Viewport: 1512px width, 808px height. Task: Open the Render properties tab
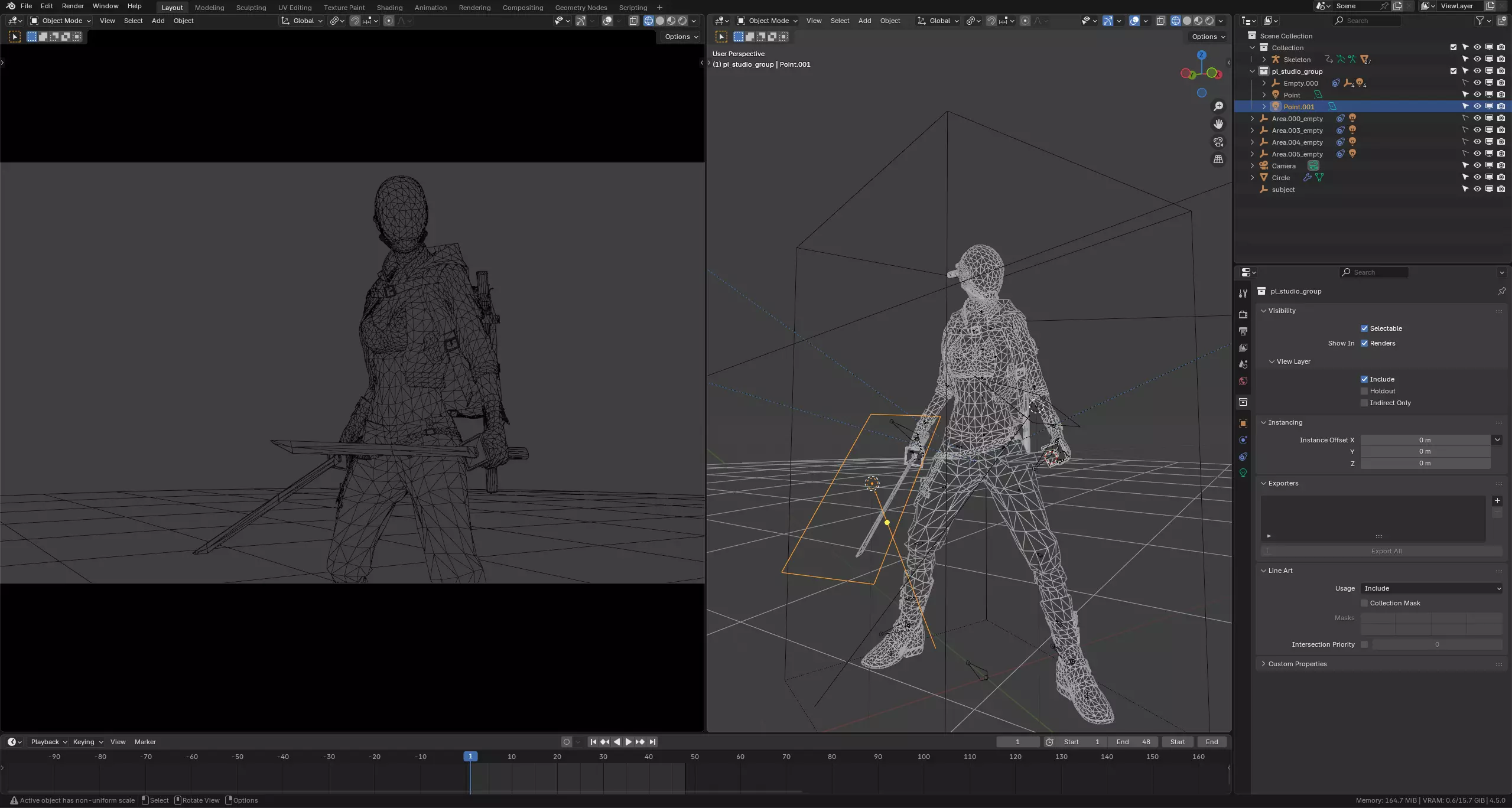[1243, 315]
